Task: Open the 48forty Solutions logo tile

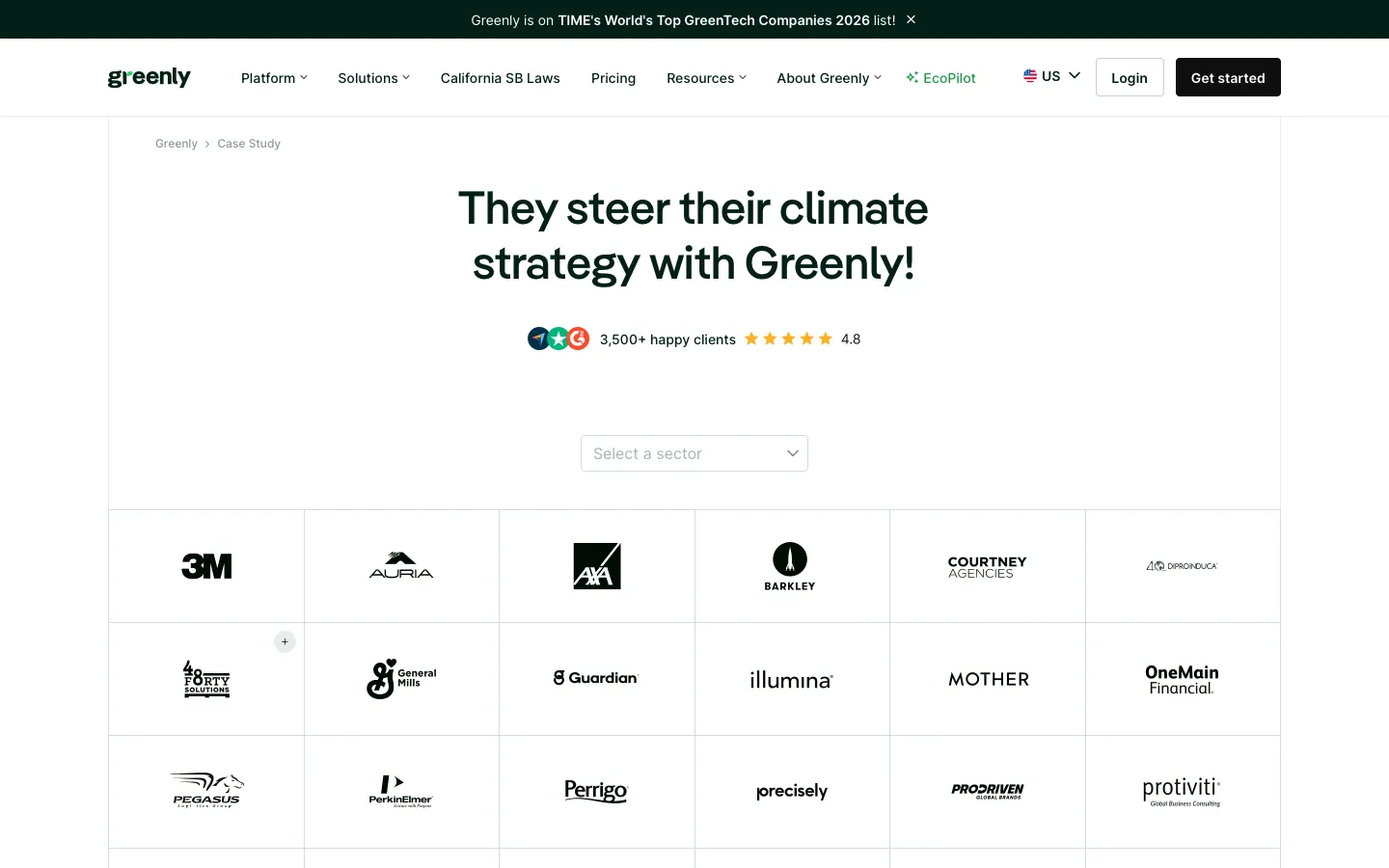Action: click(x=206, y=679)
